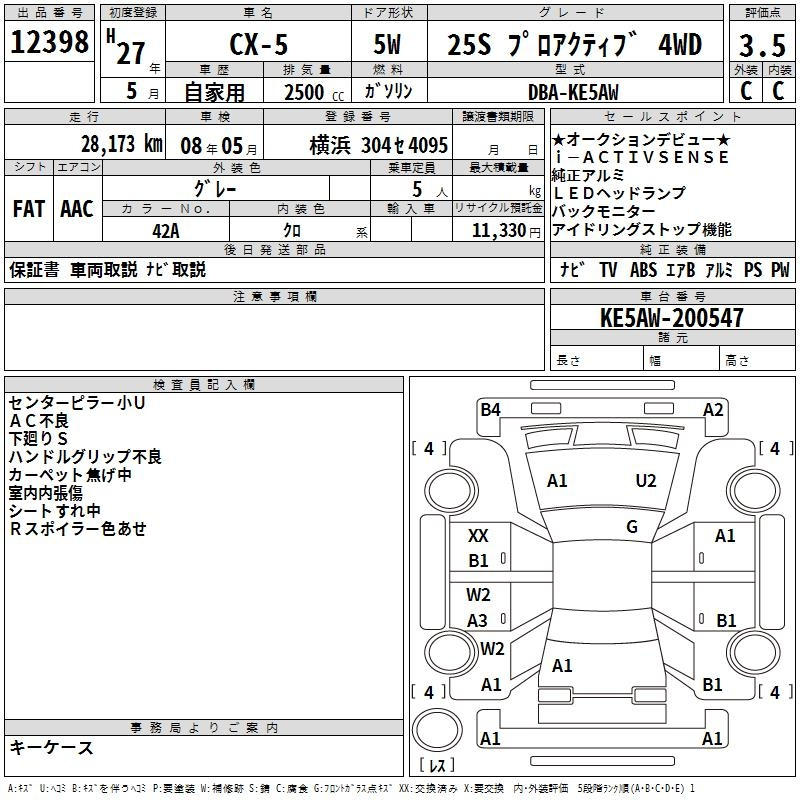This screenshot has width=800, height=800.
Task: Click the PW genuine equipment item
Action: click(x=780, y=269)
